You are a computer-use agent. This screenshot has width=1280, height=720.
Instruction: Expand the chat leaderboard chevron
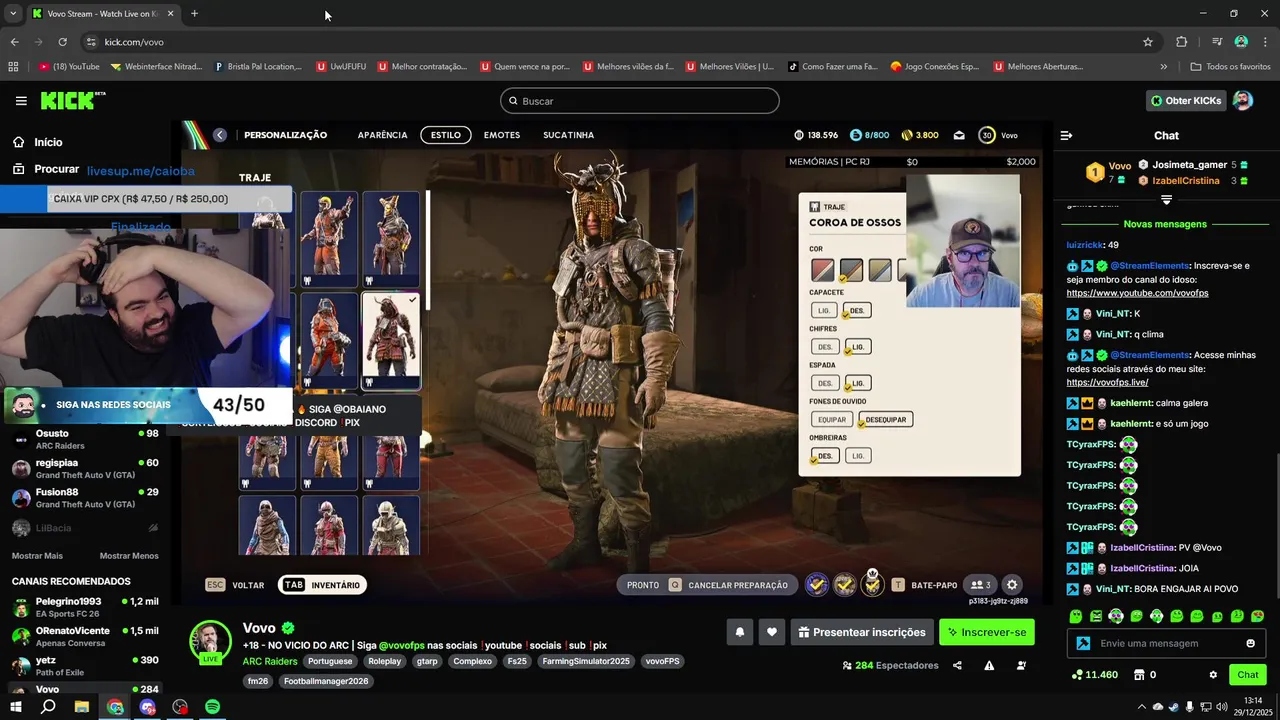click(1166, 200)
